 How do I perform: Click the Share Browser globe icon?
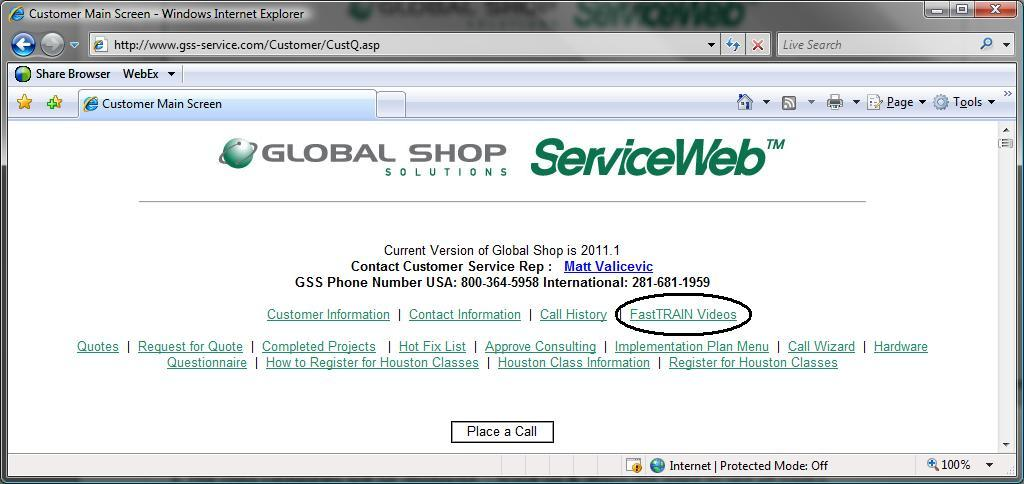23,74
